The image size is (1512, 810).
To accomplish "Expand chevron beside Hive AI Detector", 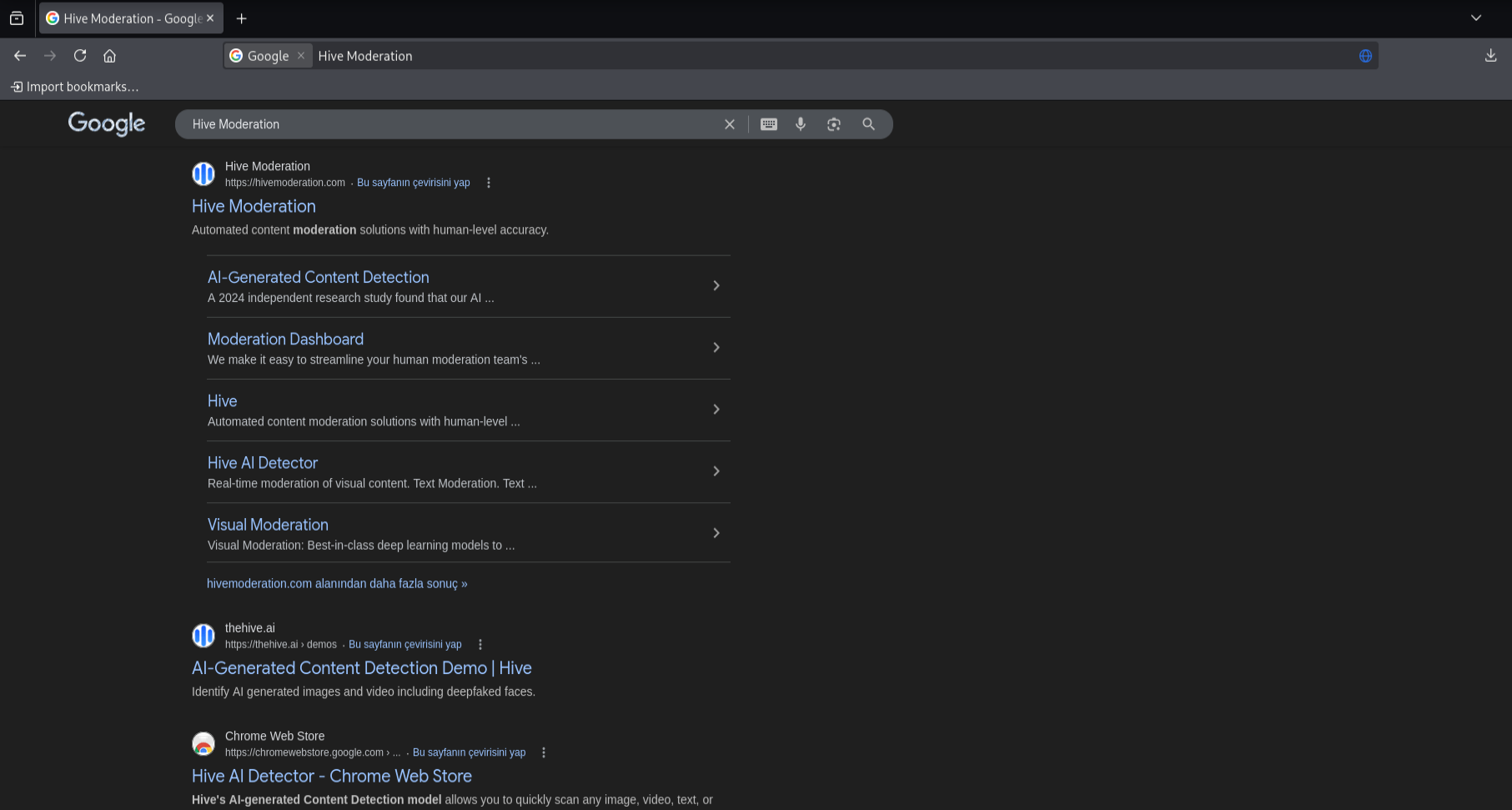I will (716, 470).
